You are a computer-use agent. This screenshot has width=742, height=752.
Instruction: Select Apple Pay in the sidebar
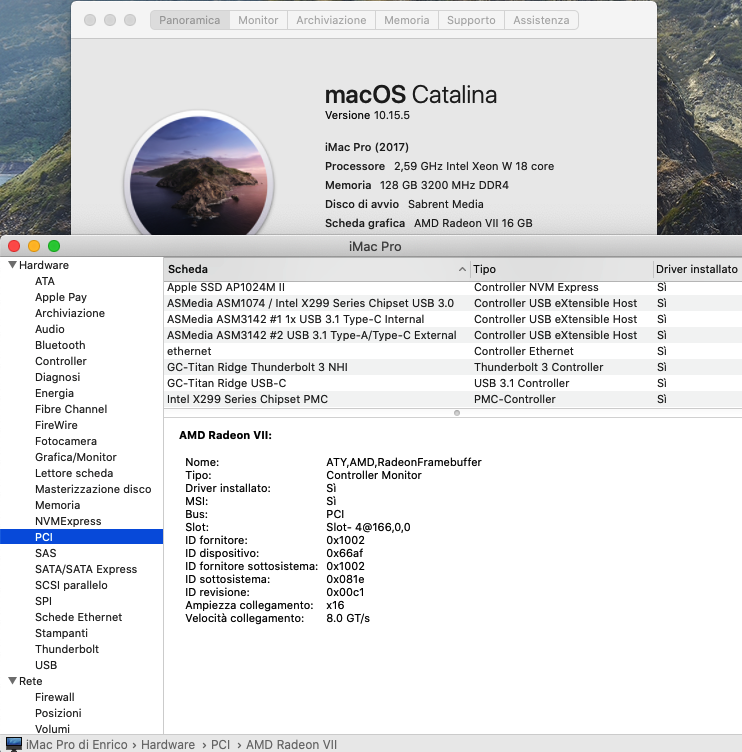61,297
